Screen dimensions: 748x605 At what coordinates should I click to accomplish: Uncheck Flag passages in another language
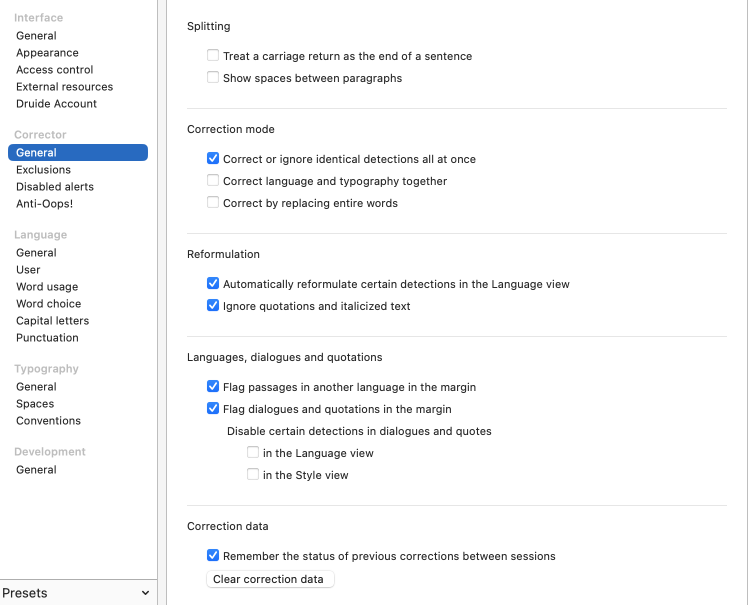click(x=213, y=387)
